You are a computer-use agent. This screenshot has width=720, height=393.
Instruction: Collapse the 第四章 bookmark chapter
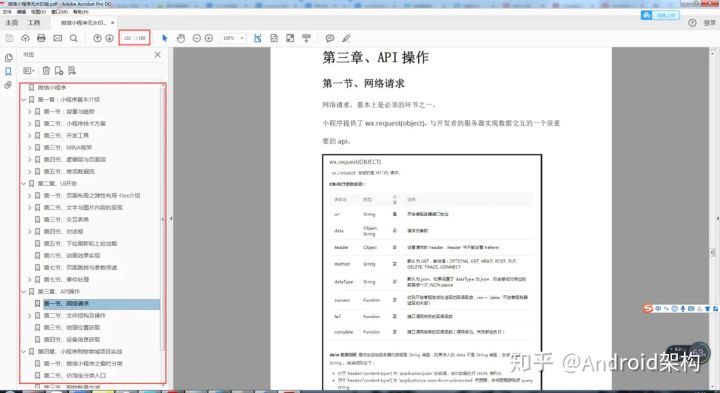coord(24,351)
